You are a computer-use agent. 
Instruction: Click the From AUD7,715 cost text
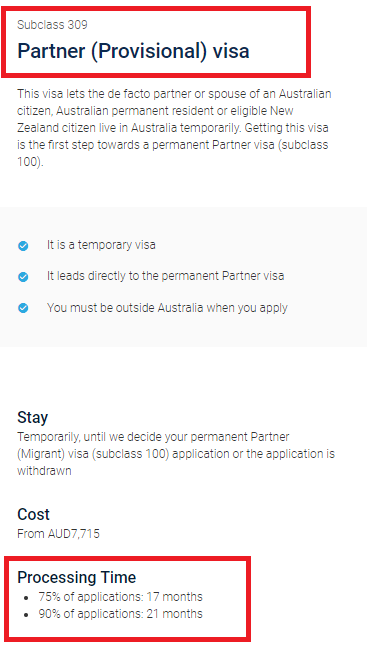(x=58, y=534)
